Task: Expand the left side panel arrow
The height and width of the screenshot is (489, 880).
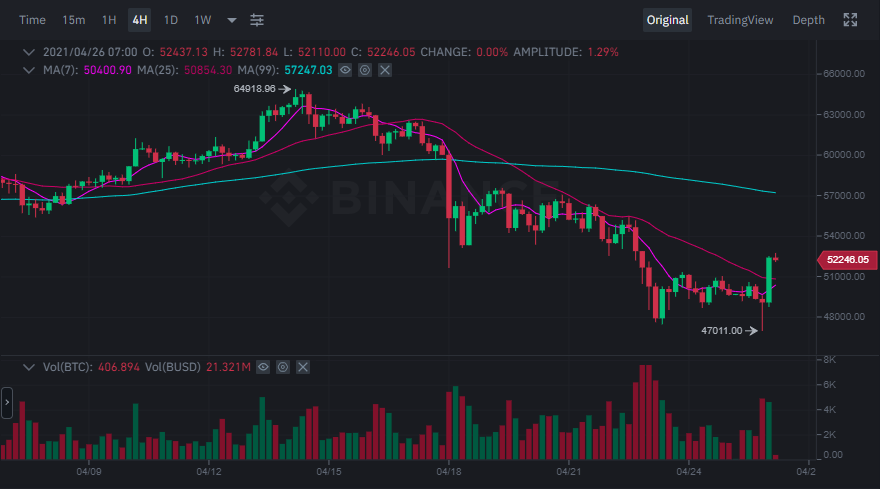Action: [6, 404]
